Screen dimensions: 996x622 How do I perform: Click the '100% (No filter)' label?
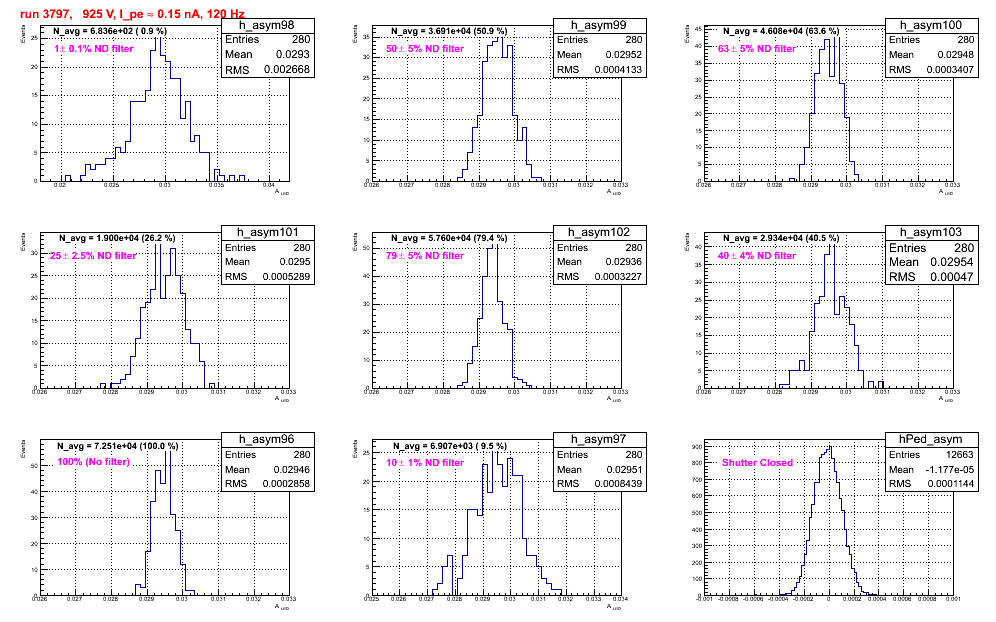93,462
